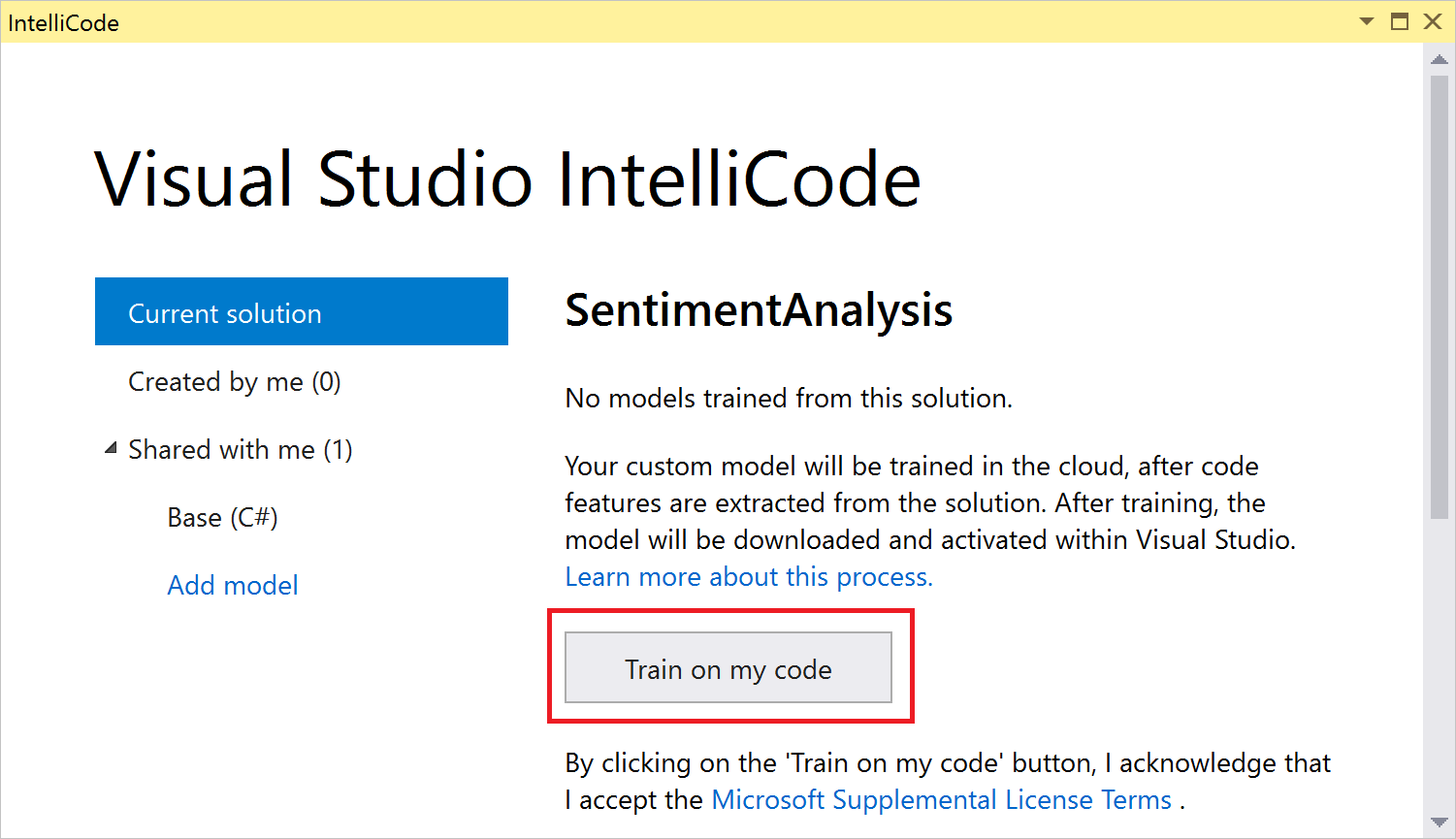Select the Base (C#) model
The width and height of the screenshot is (1456, 839).
(x=223, y=518)
